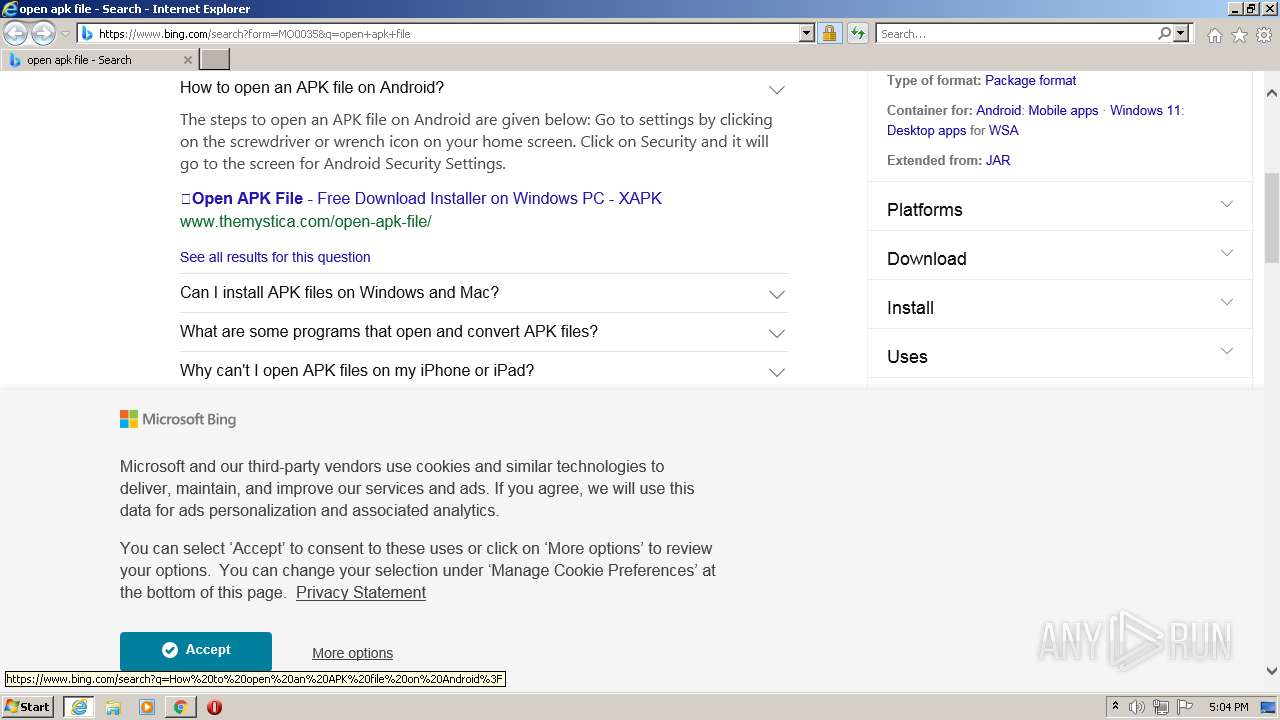
Task: Click the volume speaker tray icon
Action: point(1137,707)
